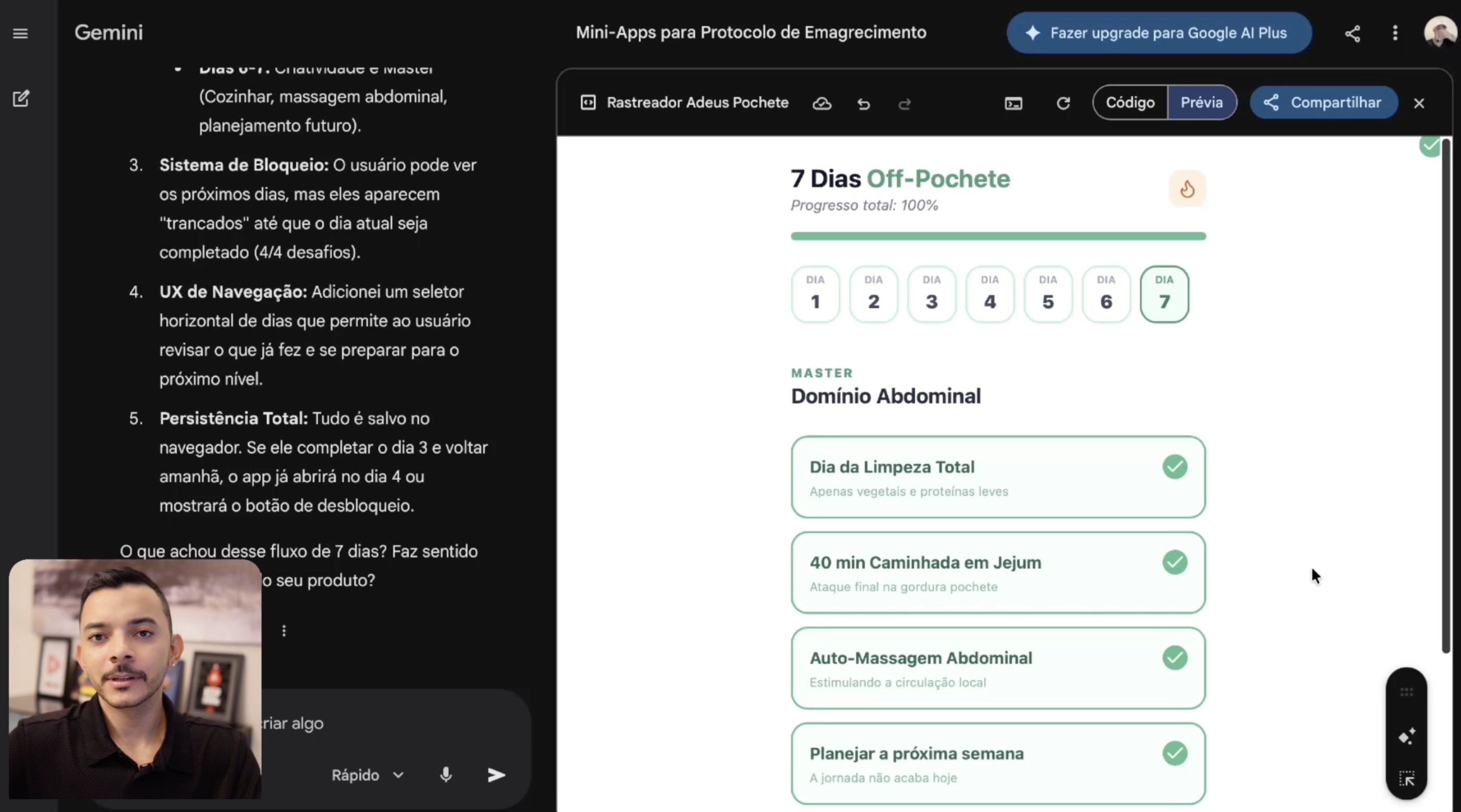Click the green progress bar

998,236
